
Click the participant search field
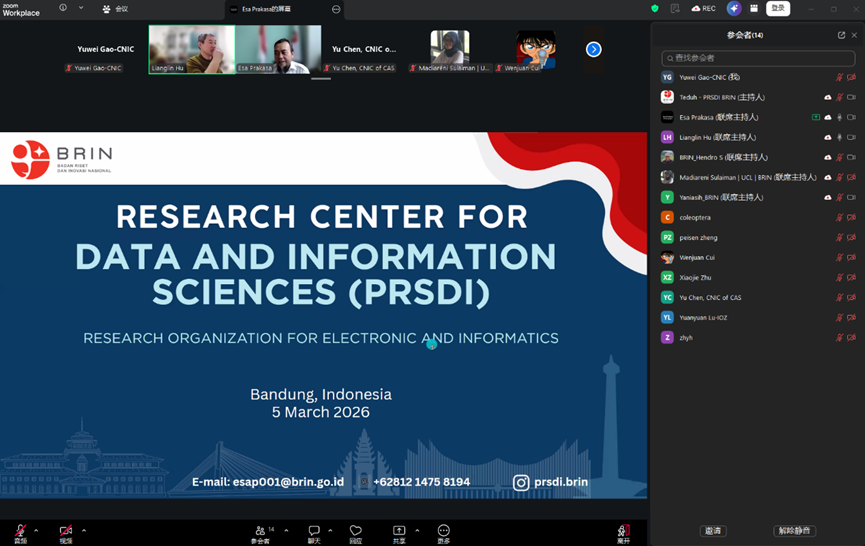click(757, 58)
